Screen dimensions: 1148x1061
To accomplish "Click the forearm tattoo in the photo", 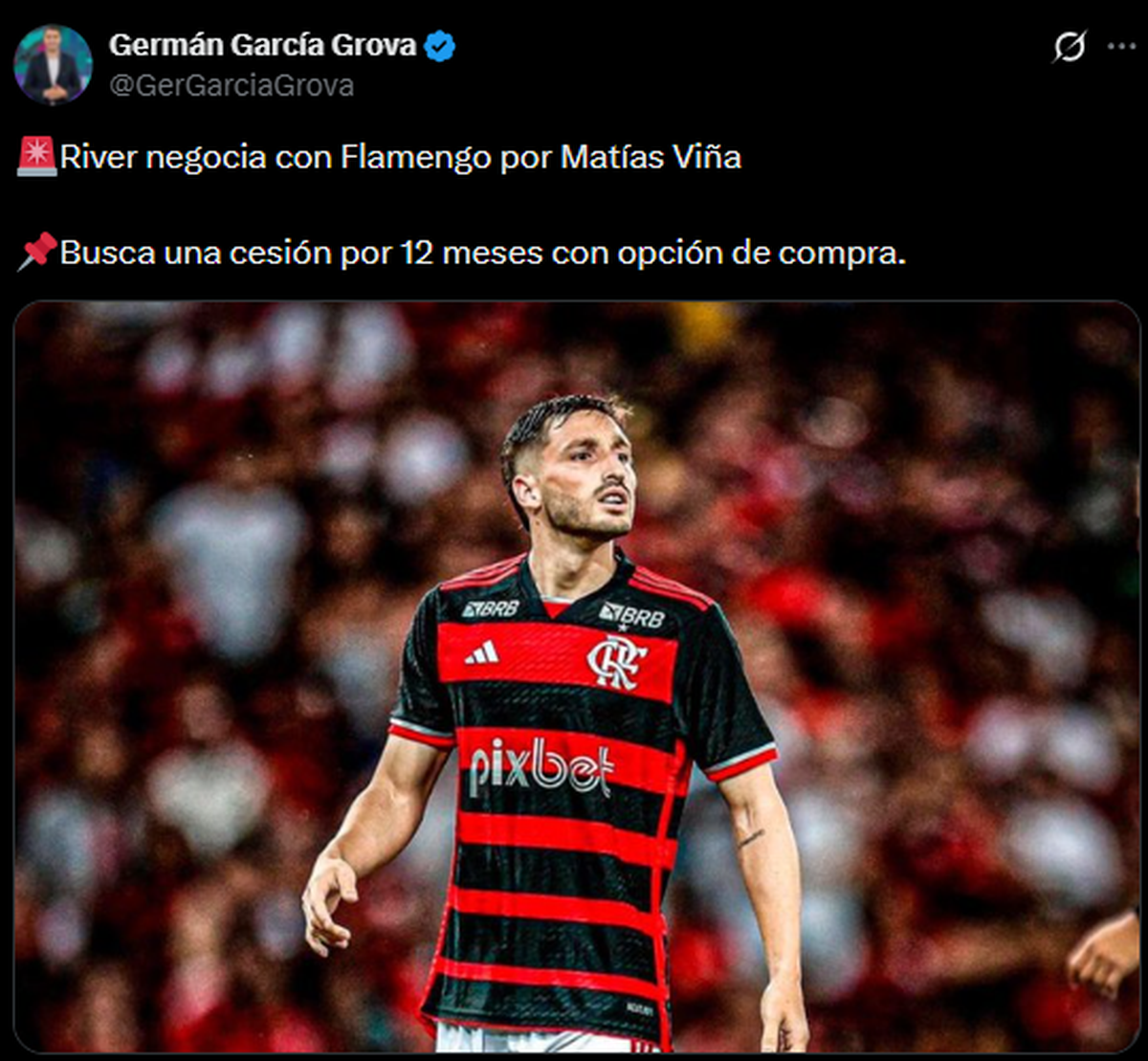I will 751,839.
